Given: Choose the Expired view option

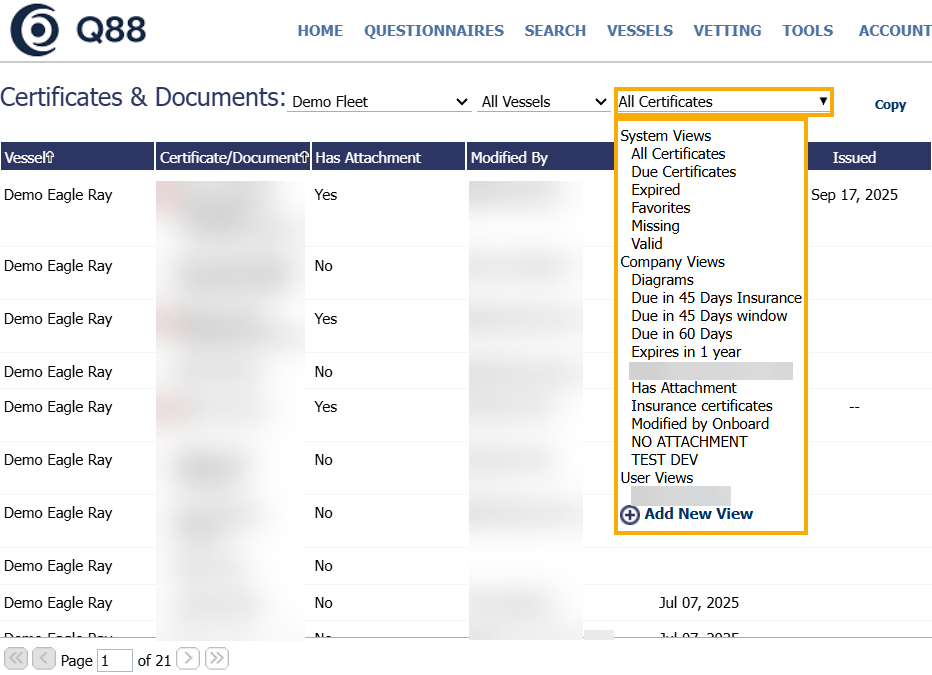Looking at the screenshot, I should pos(655,190).
